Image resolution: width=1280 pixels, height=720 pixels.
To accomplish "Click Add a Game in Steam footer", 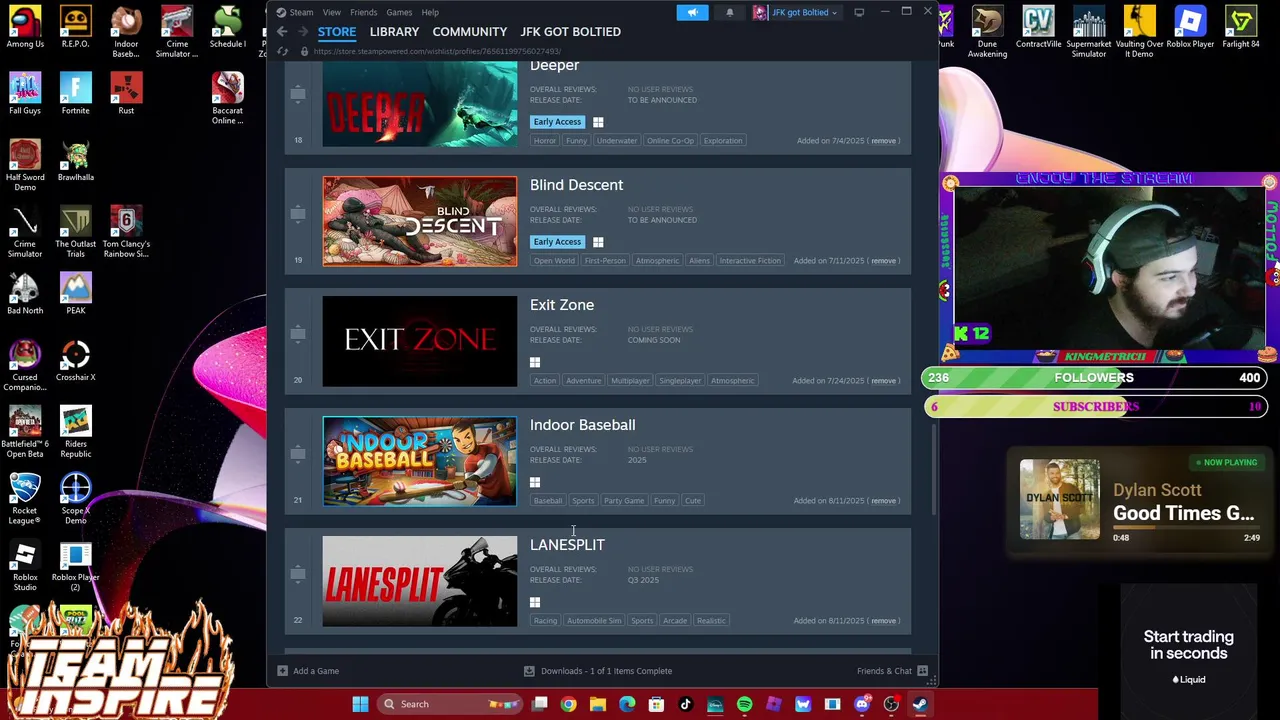I will tap(308, 671).
